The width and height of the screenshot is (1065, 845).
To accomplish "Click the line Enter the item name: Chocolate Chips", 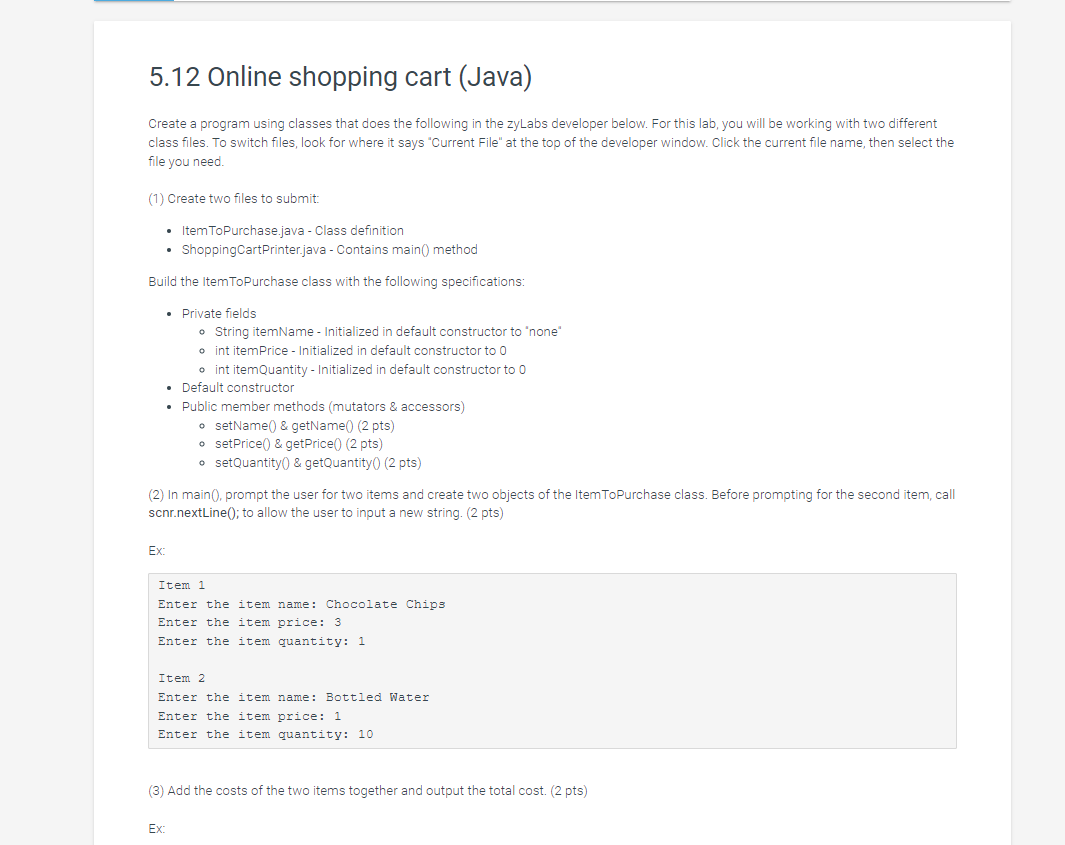I will [301, 604].
